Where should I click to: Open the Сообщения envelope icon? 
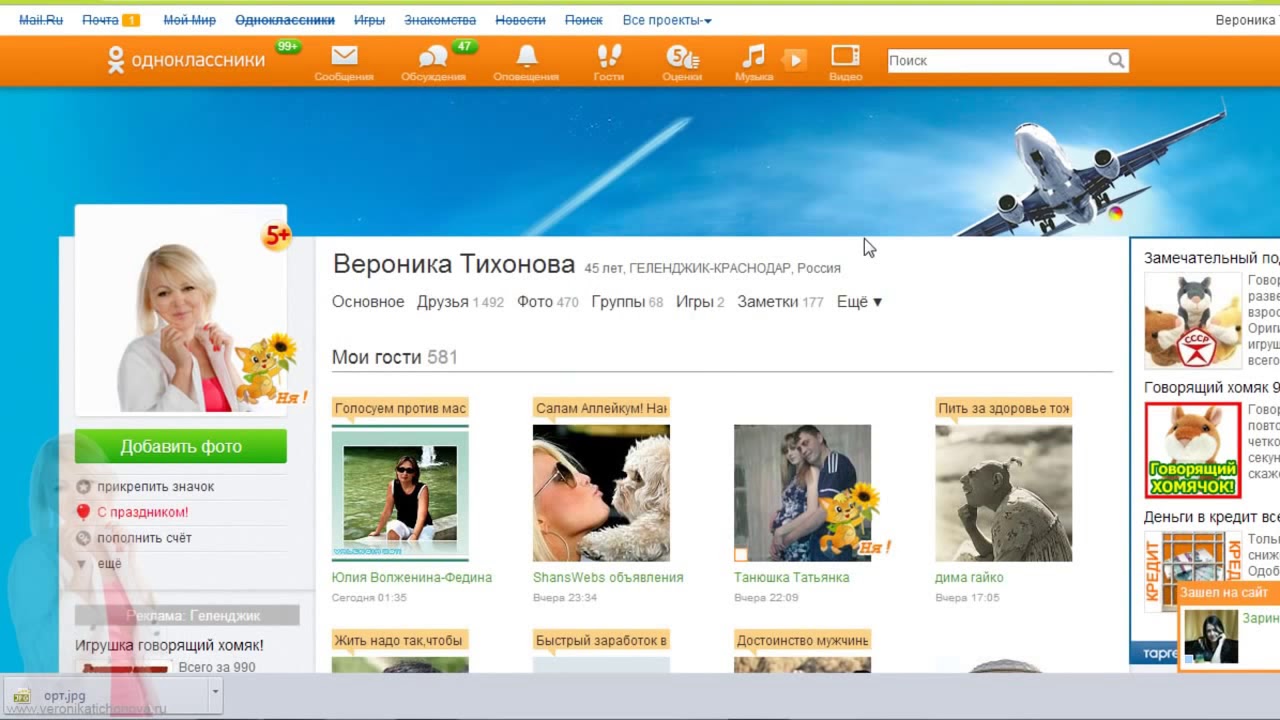pos(344,62)
